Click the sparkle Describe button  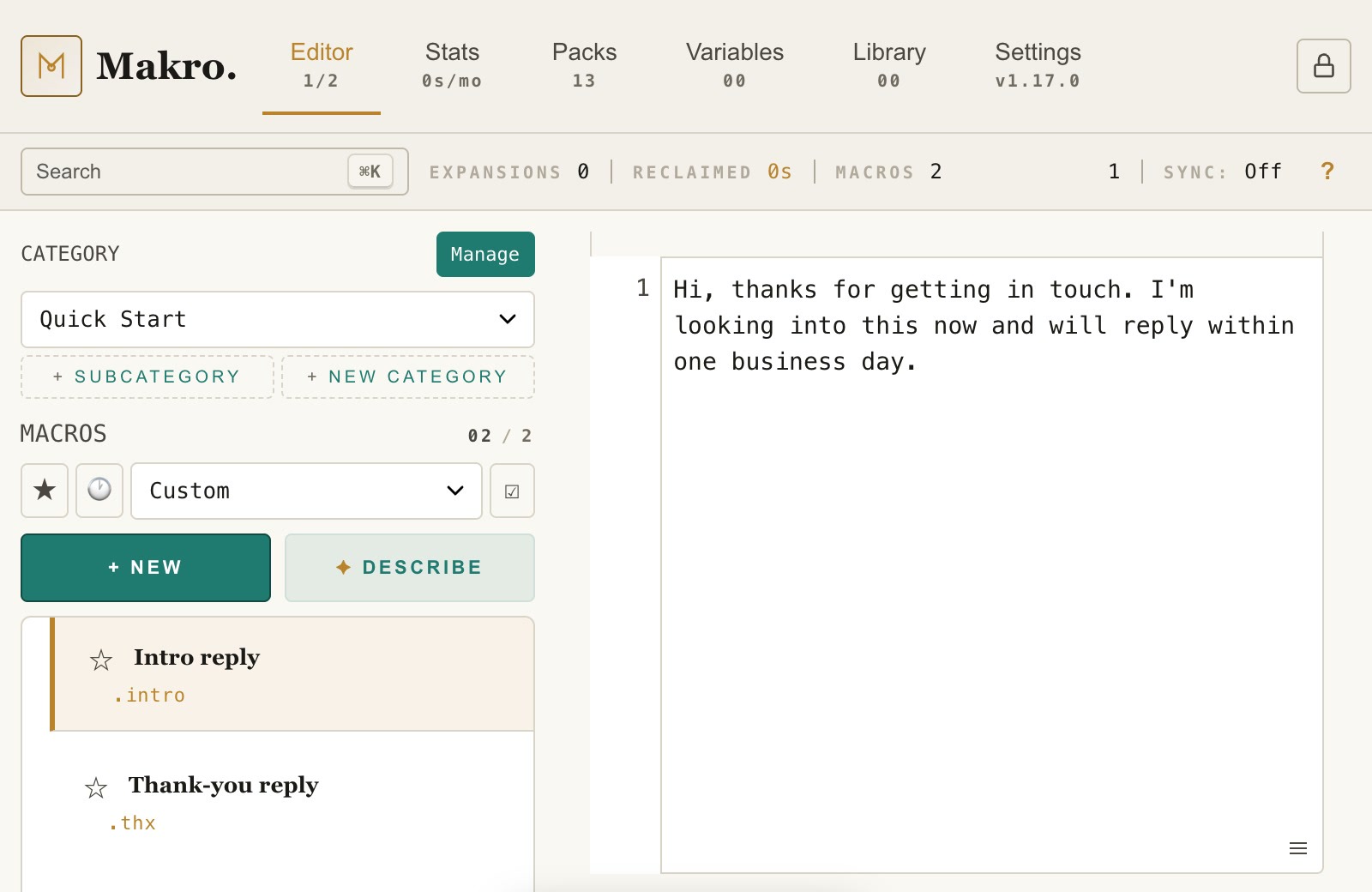point(410,568)
